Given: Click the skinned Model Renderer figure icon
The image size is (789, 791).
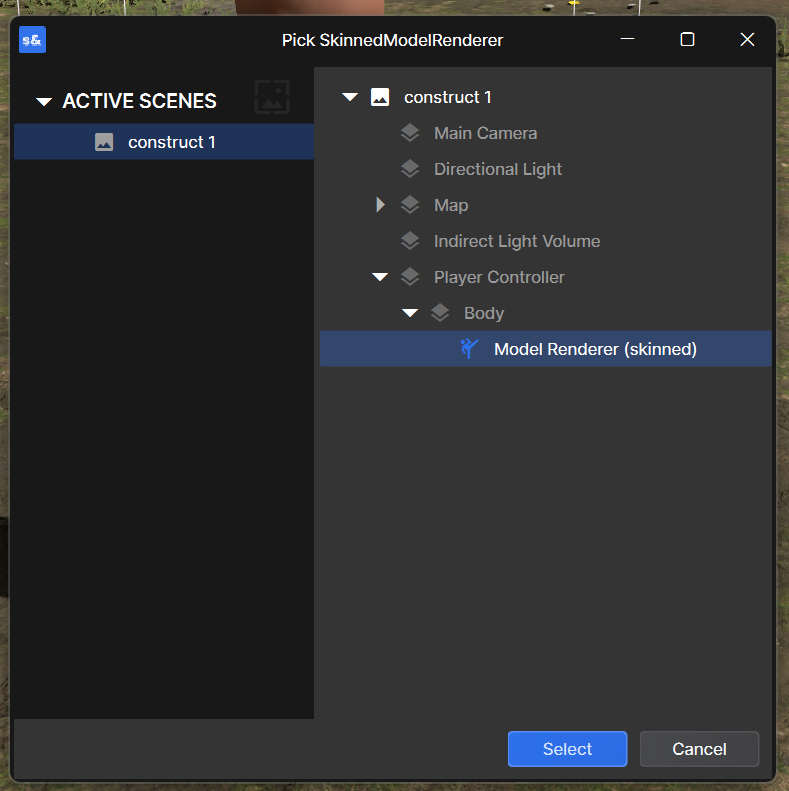Looking at the screenshot, I should [470, 349].
